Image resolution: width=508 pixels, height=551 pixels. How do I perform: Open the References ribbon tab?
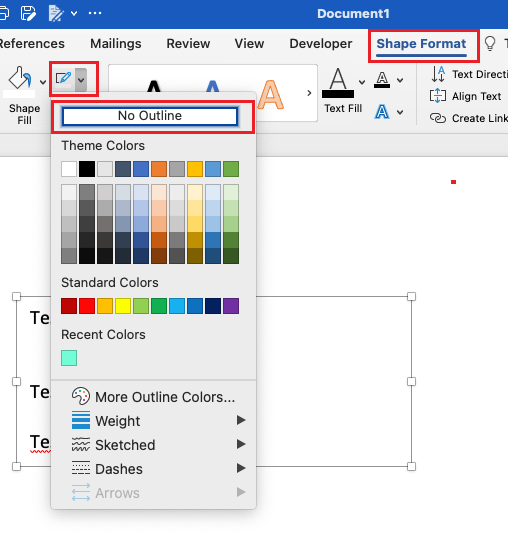click(x=32, y=44)
